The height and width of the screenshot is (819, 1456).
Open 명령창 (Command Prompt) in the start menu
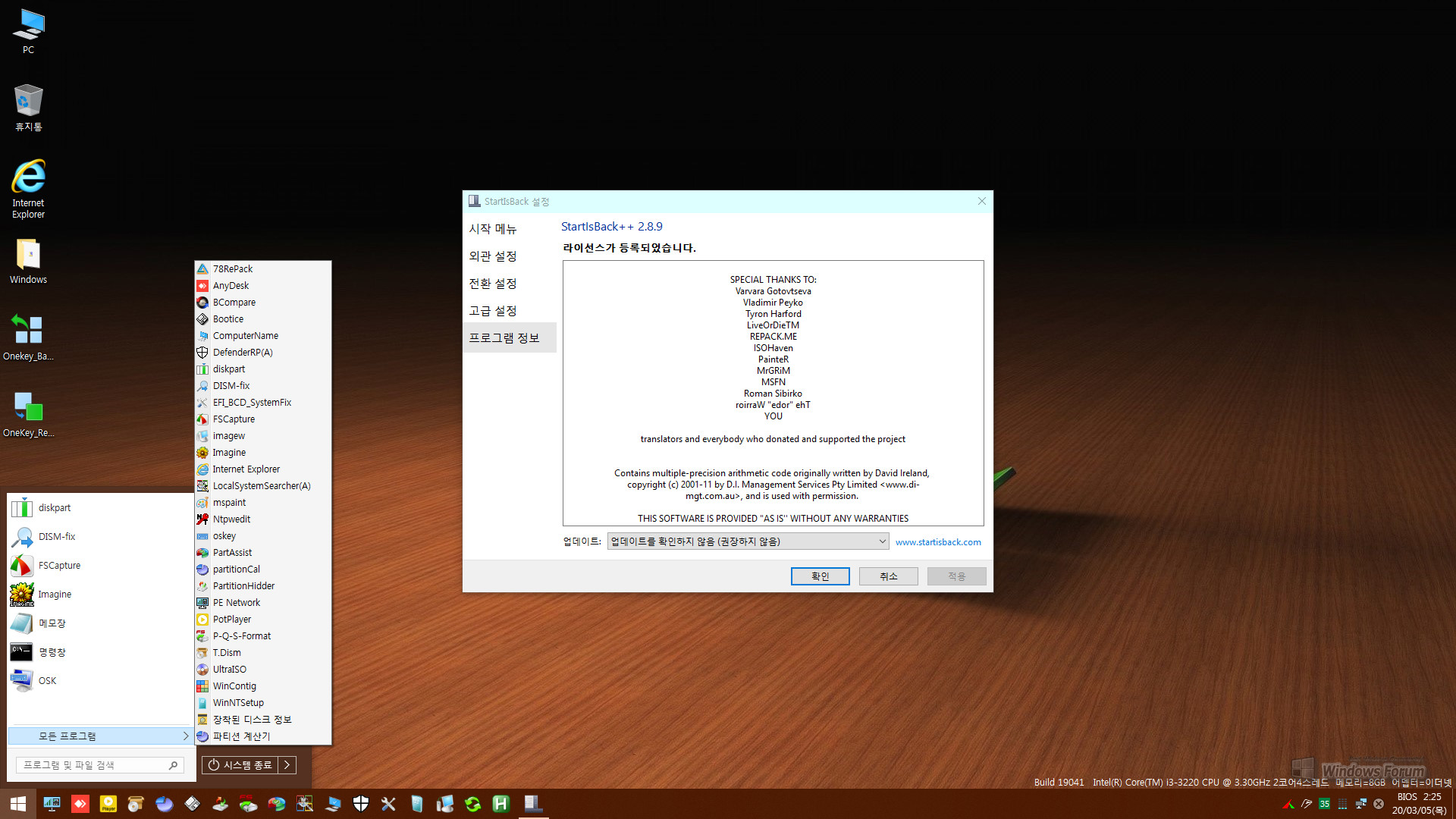pyautogui.click(x=100, y=652)
